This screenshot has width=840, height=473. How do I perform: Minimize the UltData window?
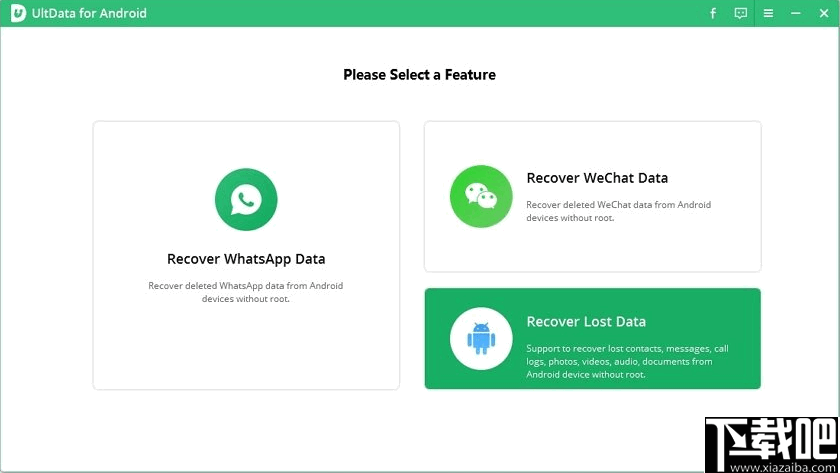tap(796, 13)
